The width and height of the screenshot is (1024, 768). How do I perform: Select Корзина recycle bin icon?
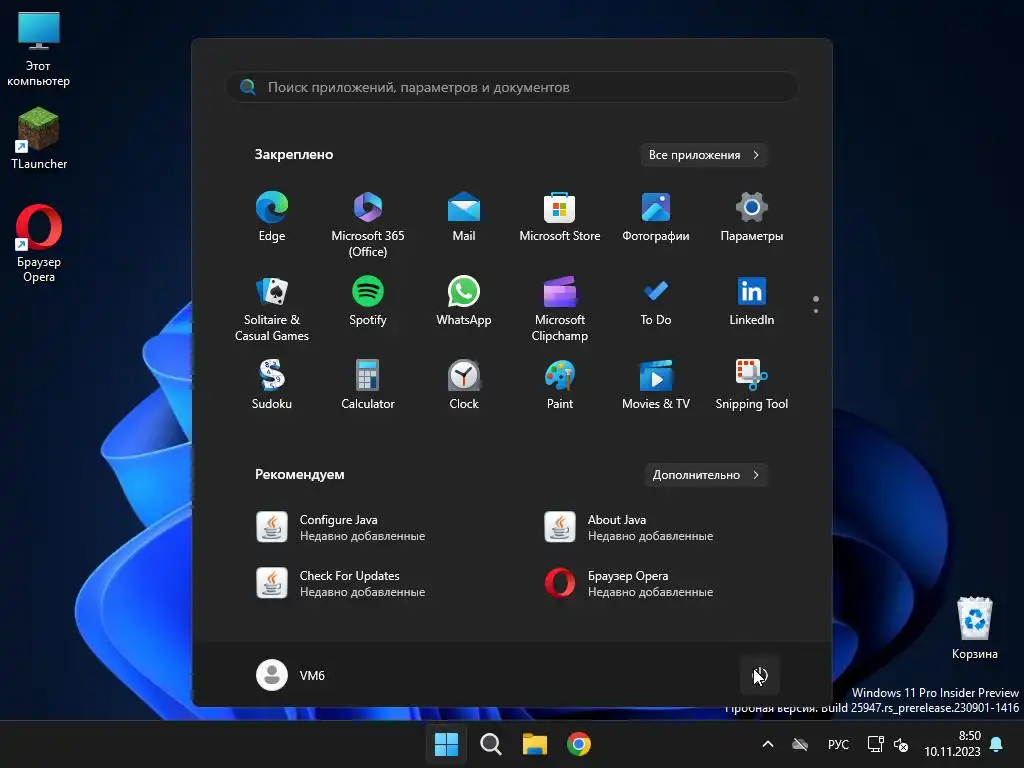tap(974, 628)
